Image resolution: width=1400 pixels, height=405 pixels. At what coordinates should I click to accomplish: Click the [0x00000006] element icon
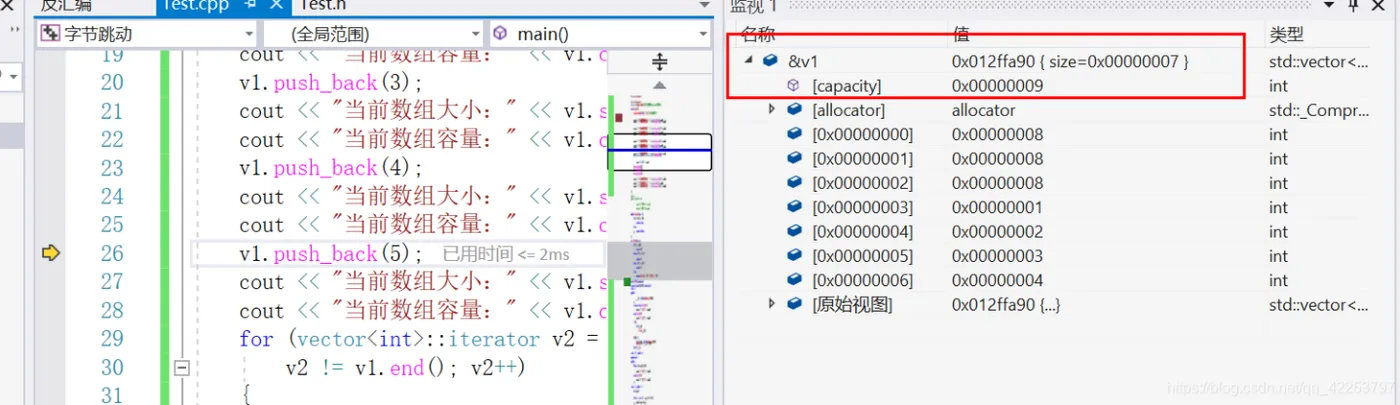click(x=794, y=280)
